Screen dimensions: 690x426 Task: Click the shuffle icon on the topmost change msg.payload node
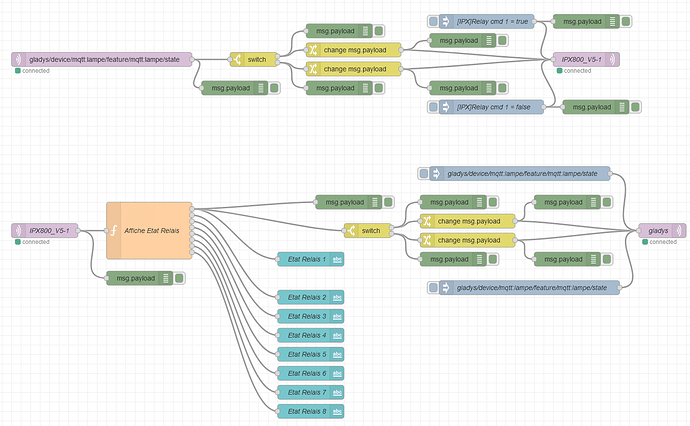pyautogui.click(x=312, y=50)
